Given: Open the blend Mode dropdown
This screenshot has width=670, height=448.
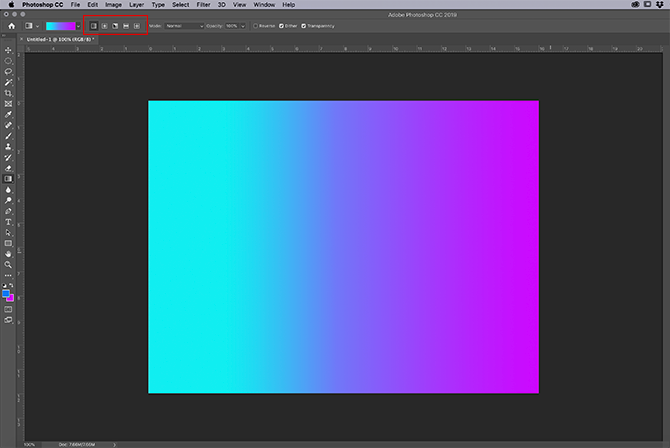Looking at the screenshot, I should [184, 25].
